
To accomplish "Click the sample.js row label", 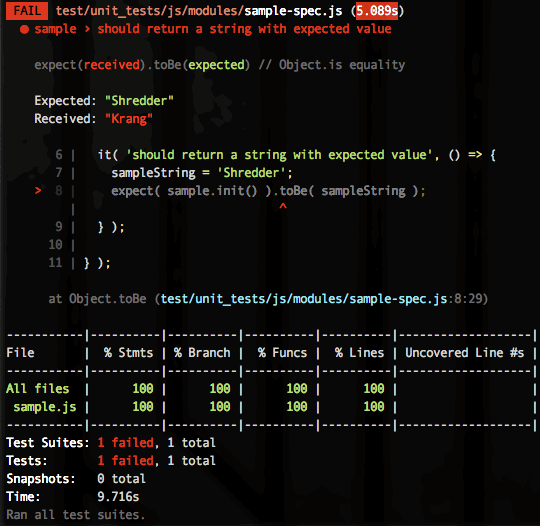I will pyautogui.click(x=45, y=407).
